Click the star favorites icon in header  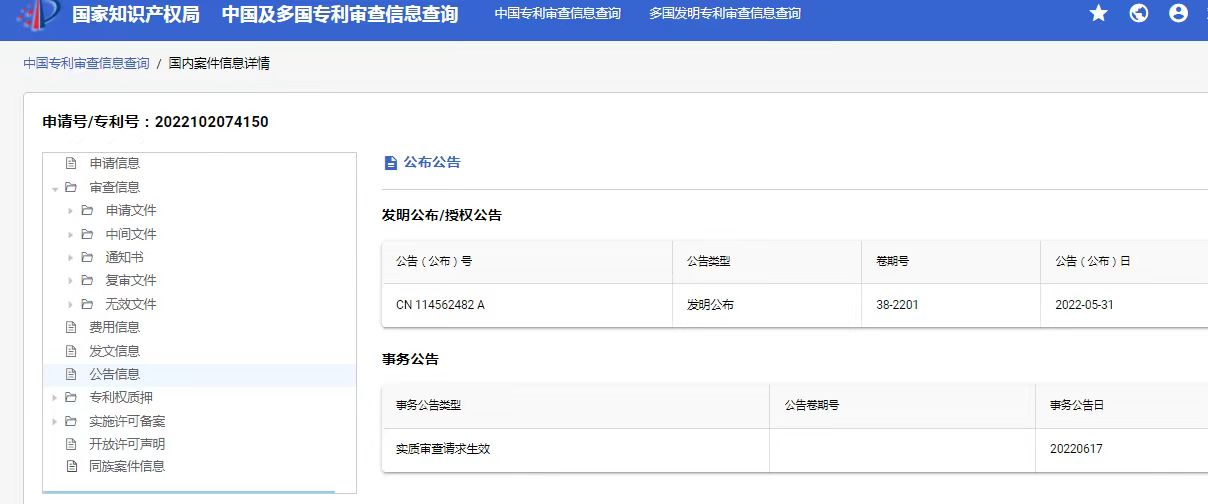click(x=1098, y=14)
